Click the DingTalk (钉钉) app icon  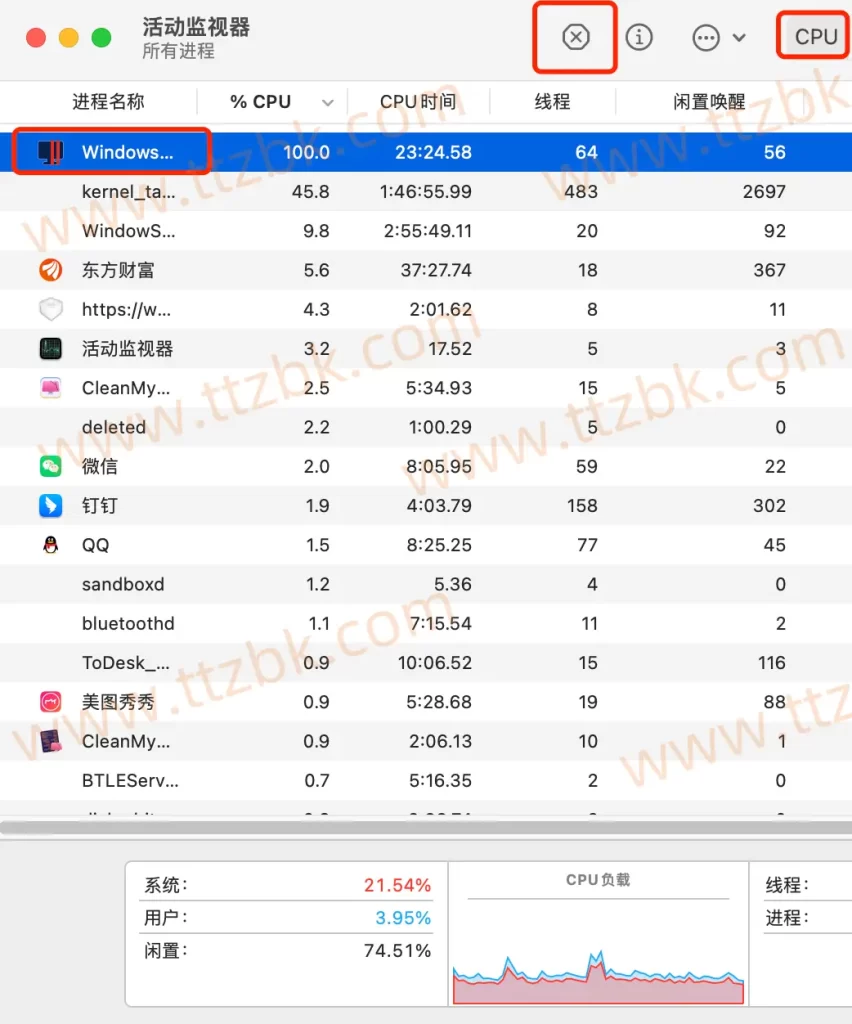[x=50, y=505]
